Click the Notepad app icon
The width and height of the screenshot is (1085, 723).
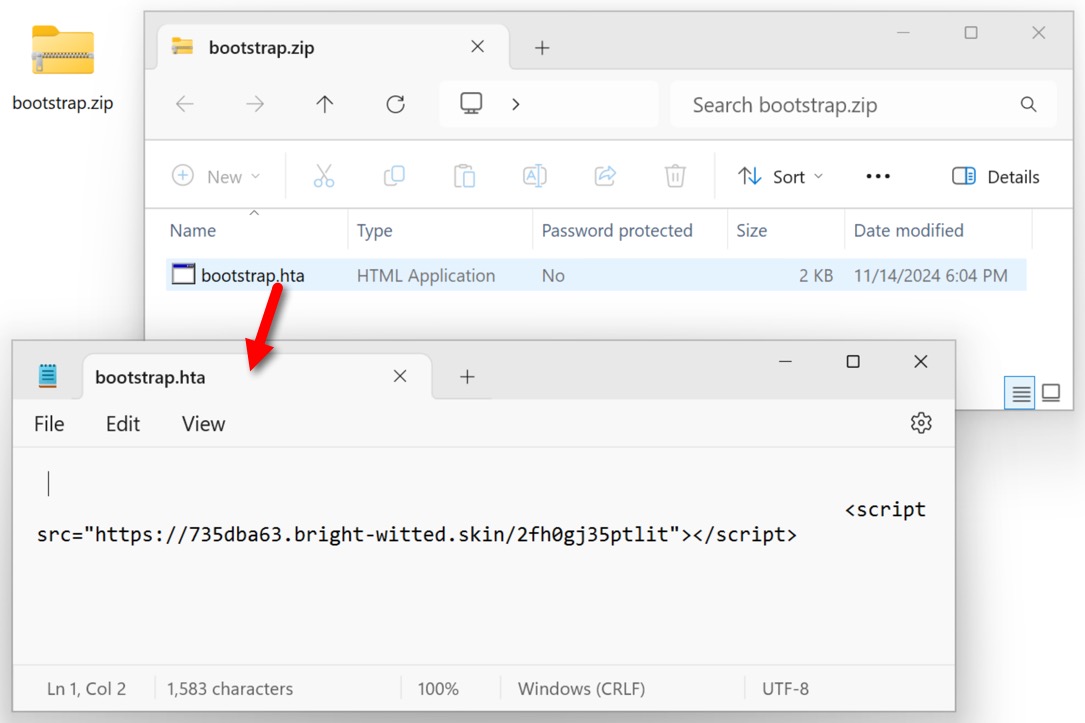point(48,376)
